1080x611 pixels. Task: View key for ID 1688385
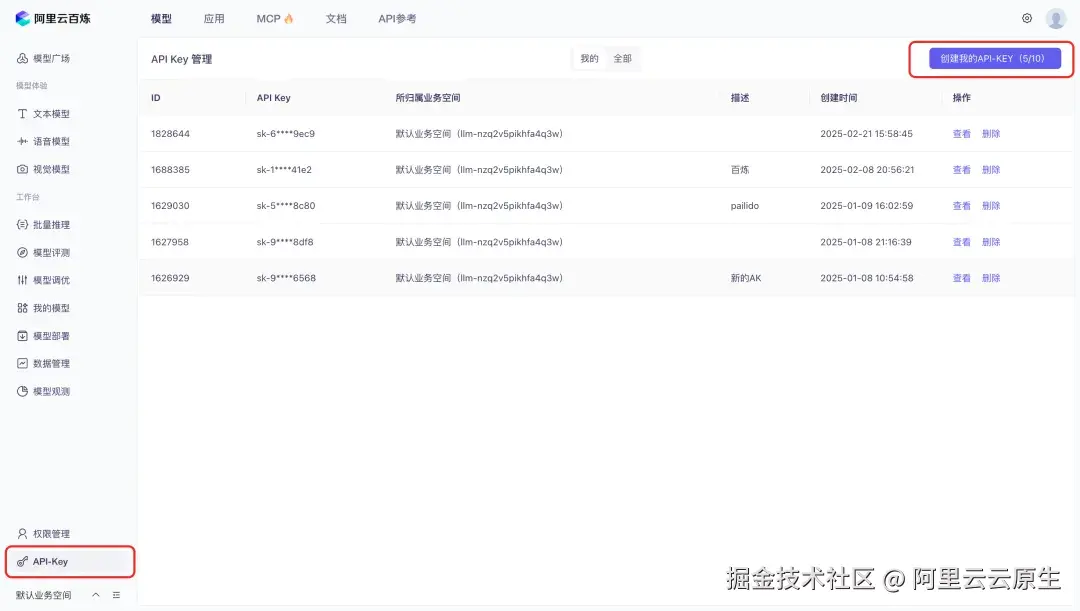point(962,169)
